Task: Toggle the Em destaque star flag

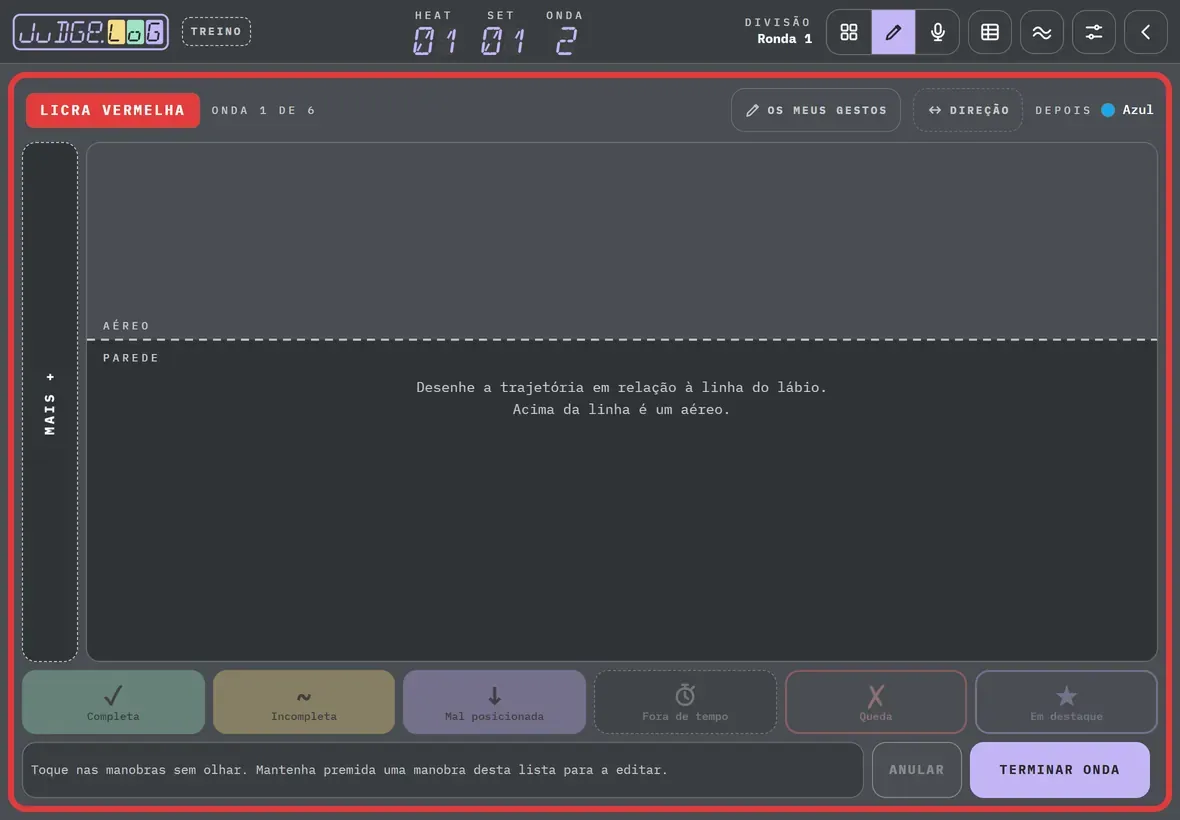Action: [1066, 702]
